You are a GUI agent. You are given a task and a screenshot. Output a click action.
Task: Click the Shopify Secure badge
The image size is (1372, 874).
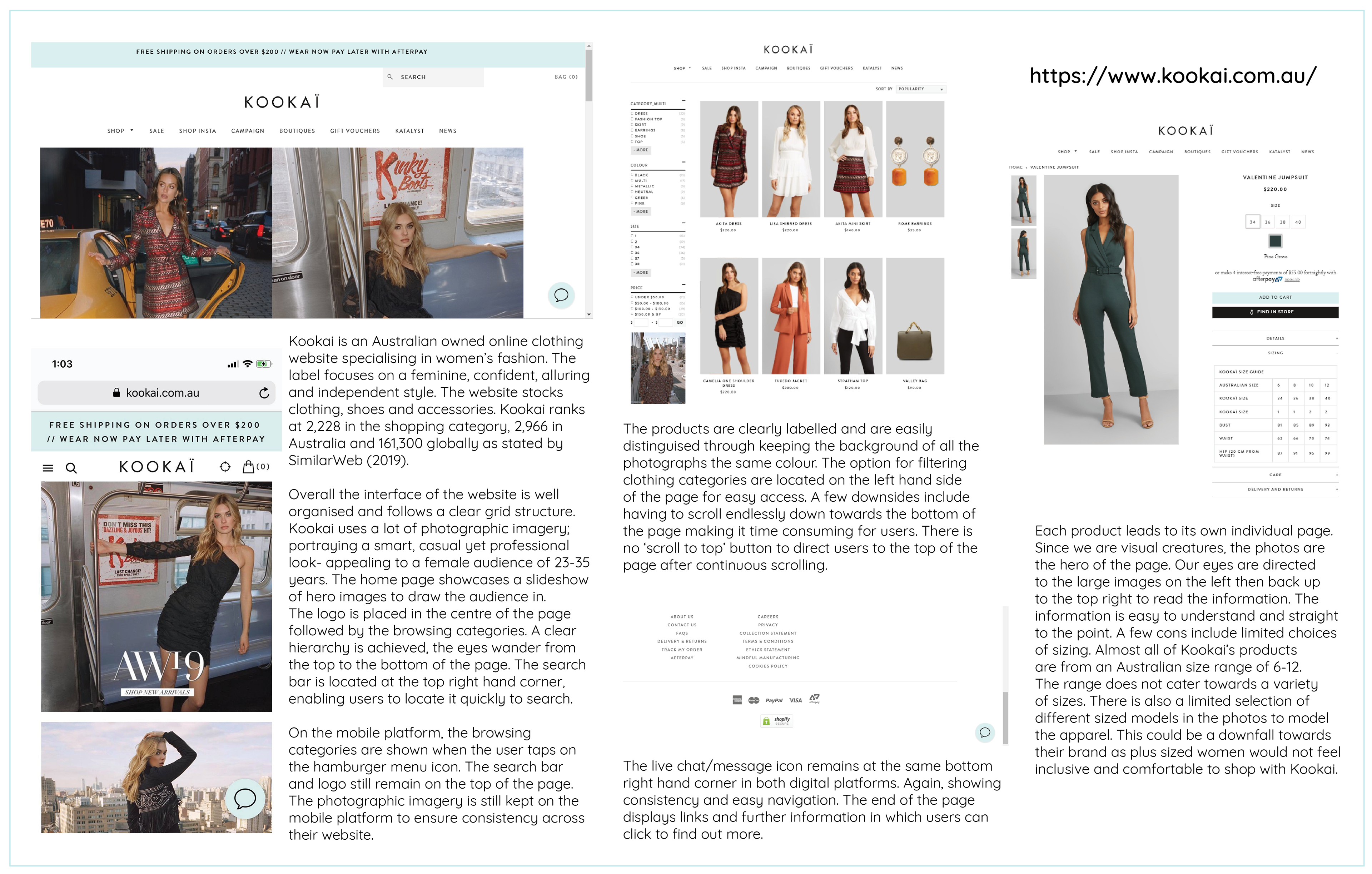[x=776, y=721]
